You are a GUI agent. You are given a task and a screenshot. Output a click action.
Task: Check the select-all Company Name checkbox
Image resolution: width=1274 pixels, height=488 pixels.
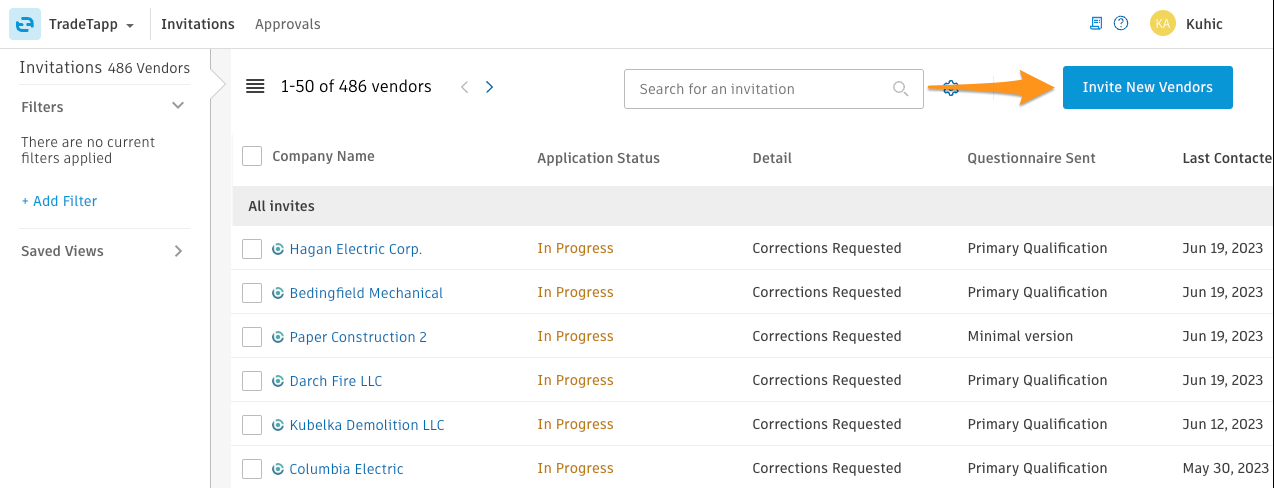click(252, 156)
